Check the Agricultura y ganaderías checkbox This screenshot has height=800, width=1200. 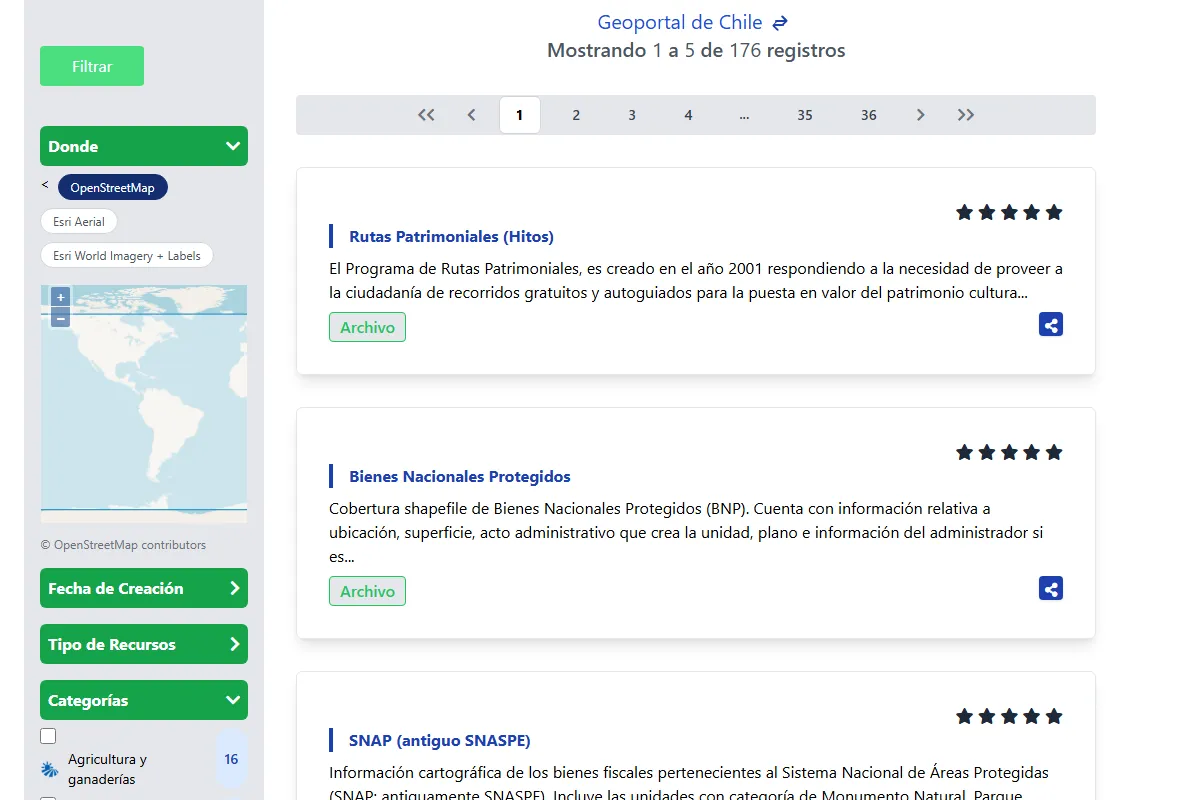click(48, 737)
